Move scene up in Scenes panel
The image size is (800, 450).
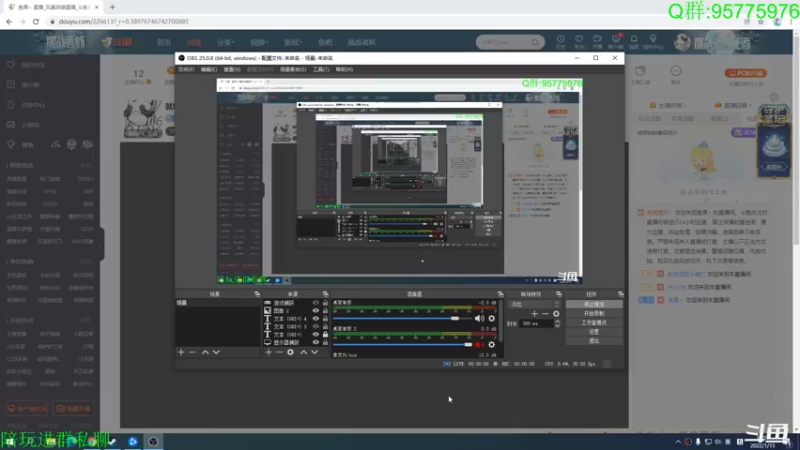tap(205, 352)
